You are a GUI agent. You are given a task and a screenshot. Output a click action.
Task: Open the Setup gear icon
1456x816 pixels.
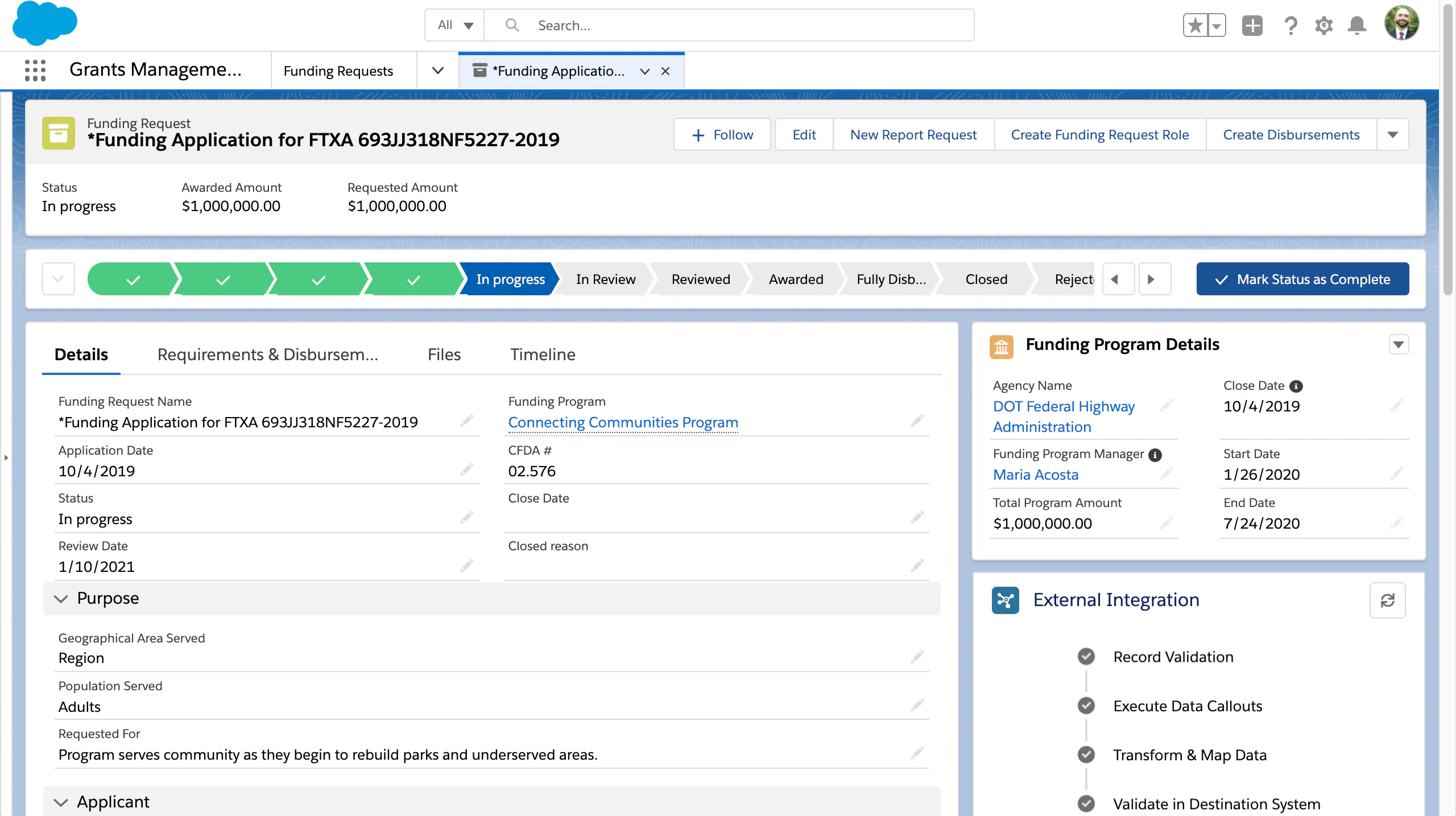1323,26
